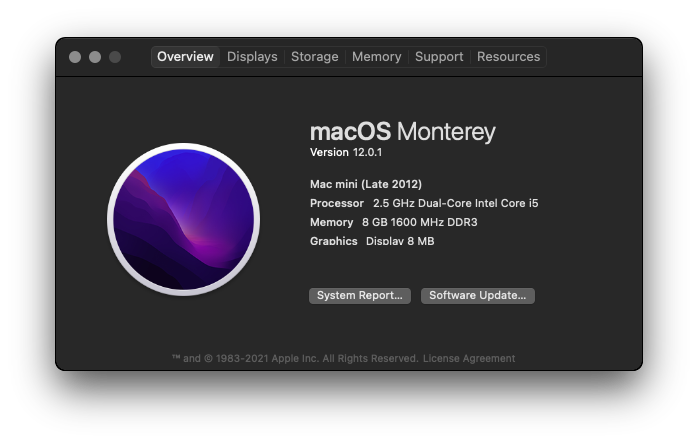Viewport: 698px width, 444px height.
Task: Open the License Agreement link
Action: click(469, 358)
